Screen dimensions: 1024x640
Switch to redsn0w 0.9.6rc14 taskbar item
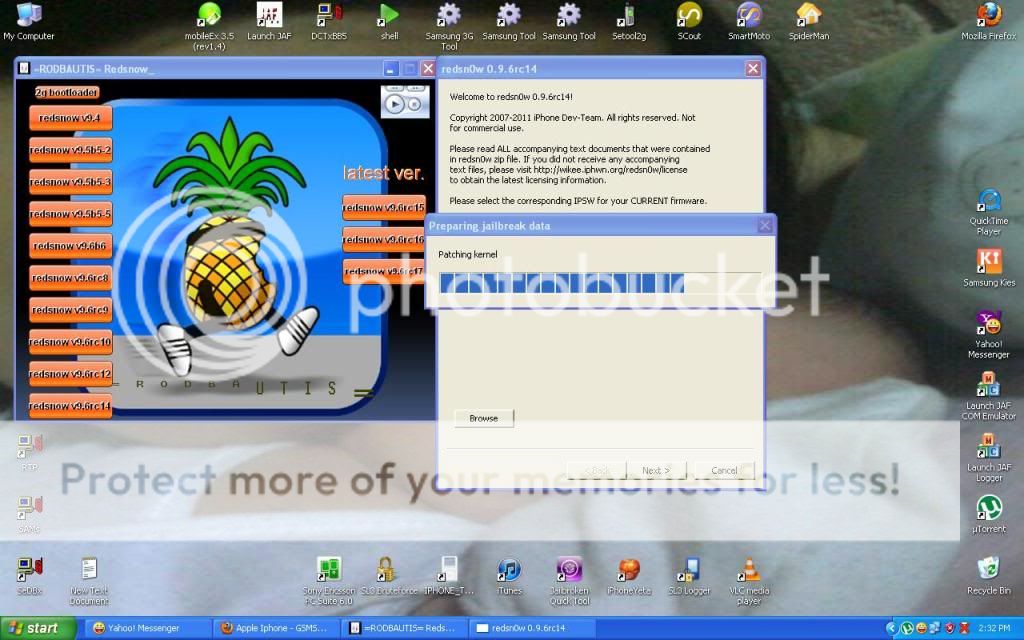pyautogui.click(x=531, y=628)
